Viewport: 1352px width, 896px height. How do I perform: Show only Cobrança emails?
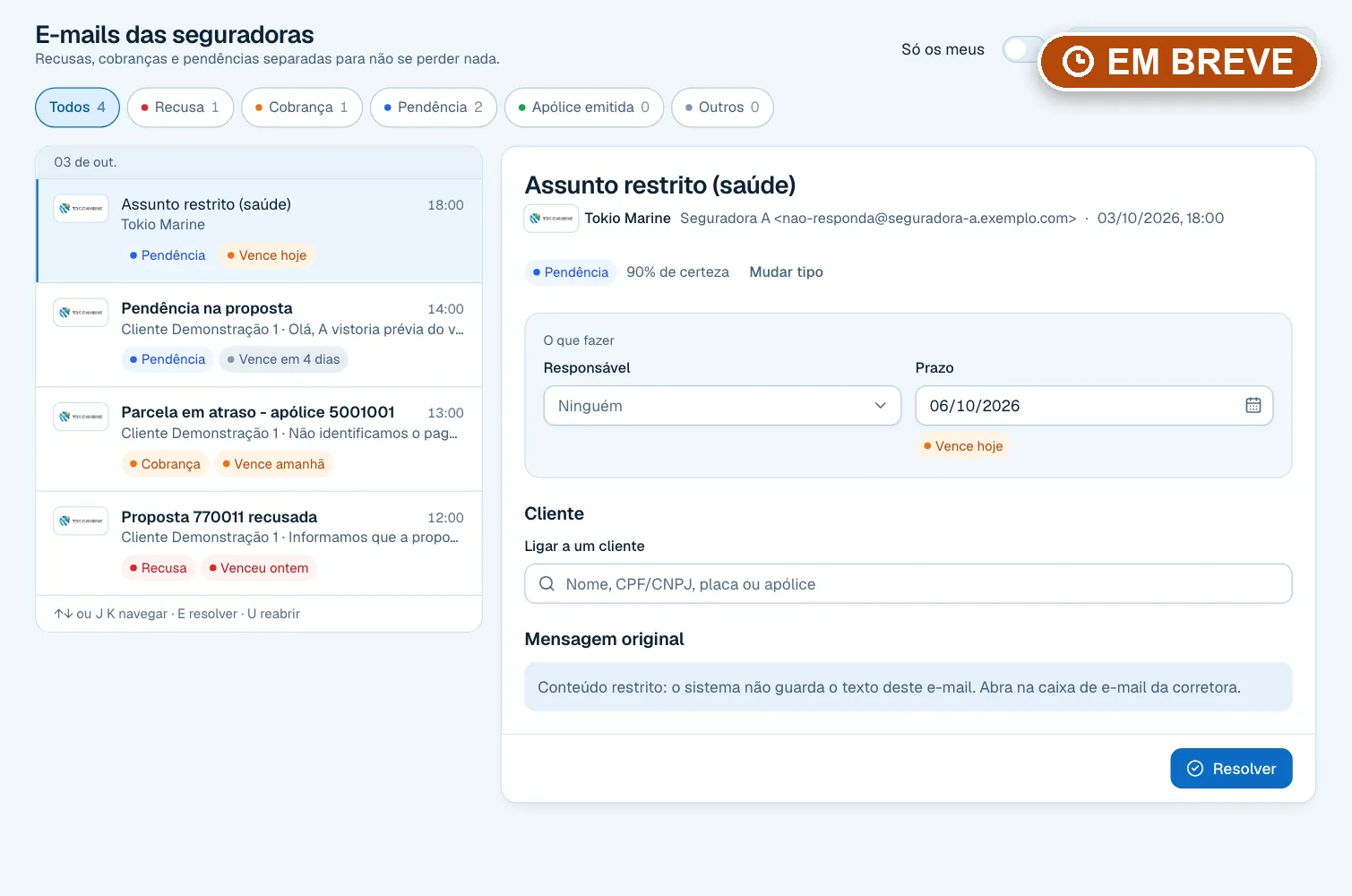pos(302,108)
